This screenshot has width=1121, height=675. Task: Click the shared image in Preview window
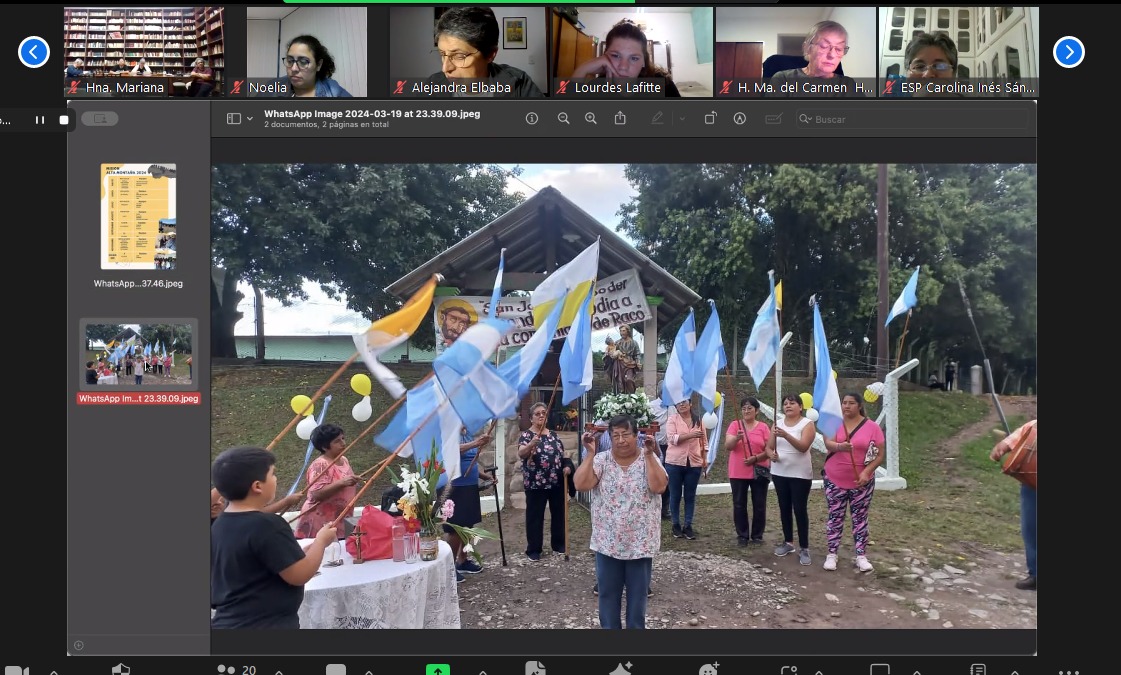click(623, 396)
